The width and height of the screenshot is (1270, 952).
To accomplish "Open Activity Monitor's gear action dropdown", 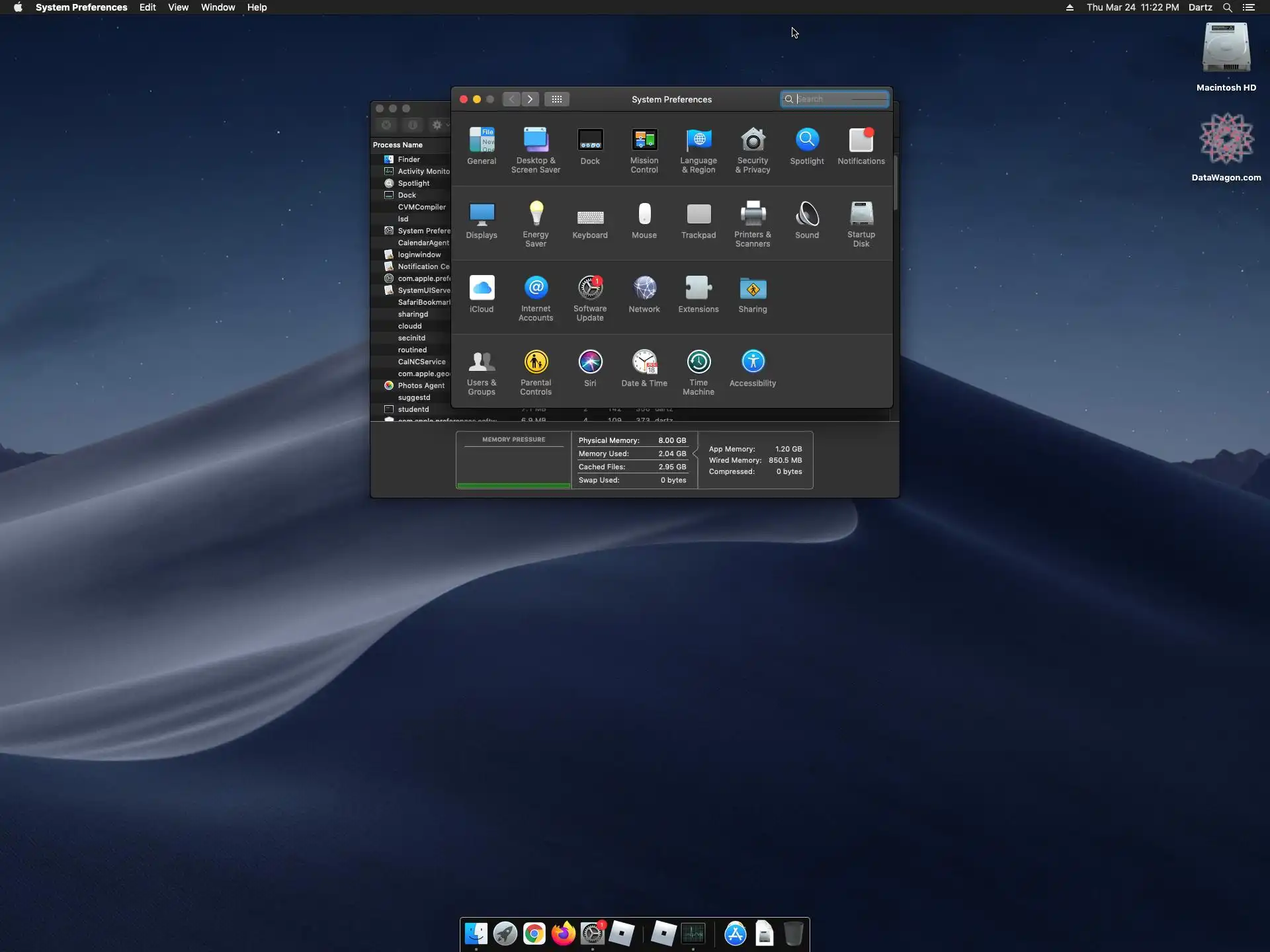I will pos(439,125).
